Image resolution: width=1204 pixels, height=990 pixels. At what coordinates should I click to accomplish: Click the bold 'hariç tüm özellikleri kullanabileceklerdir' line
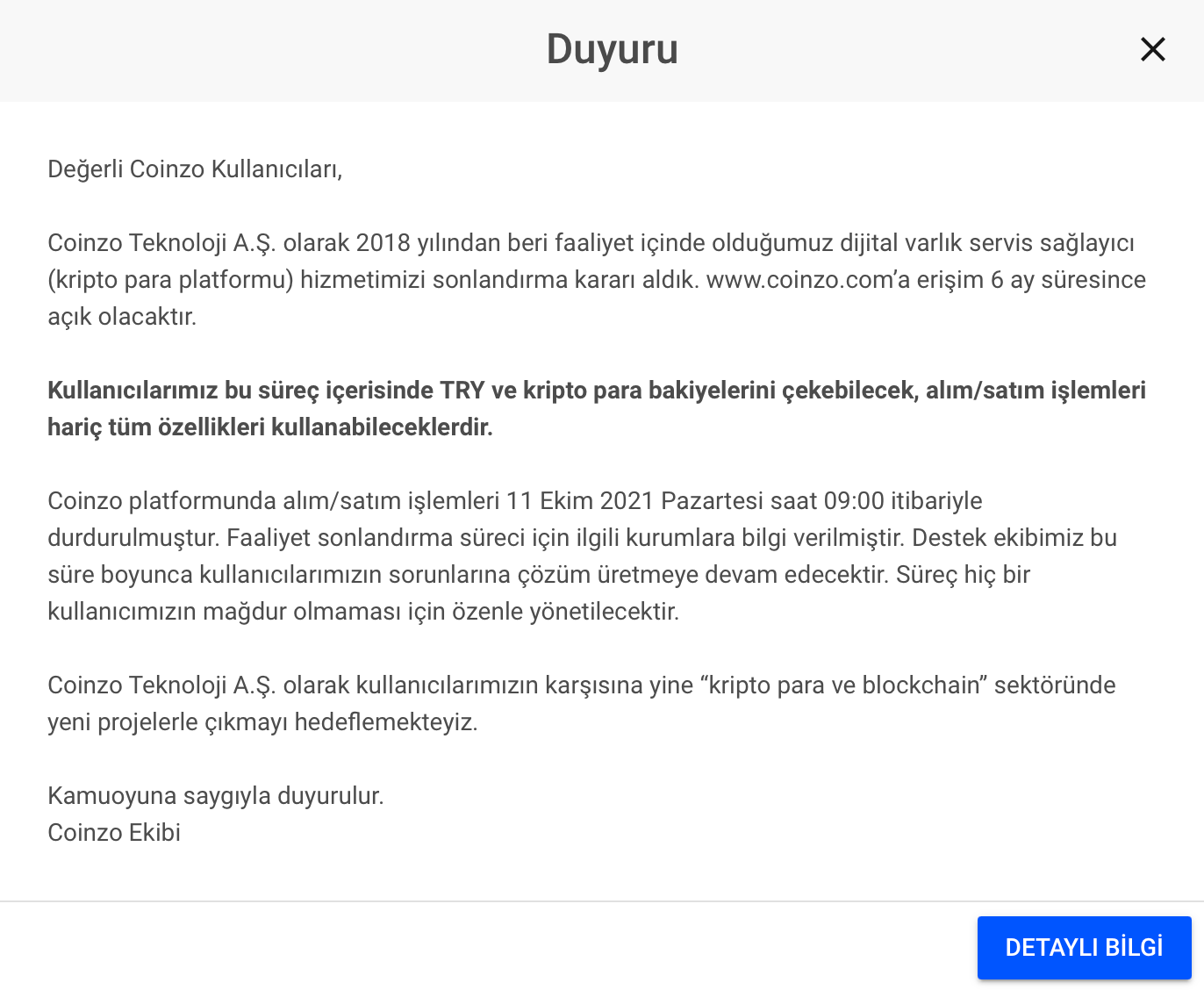click(270, 427)
